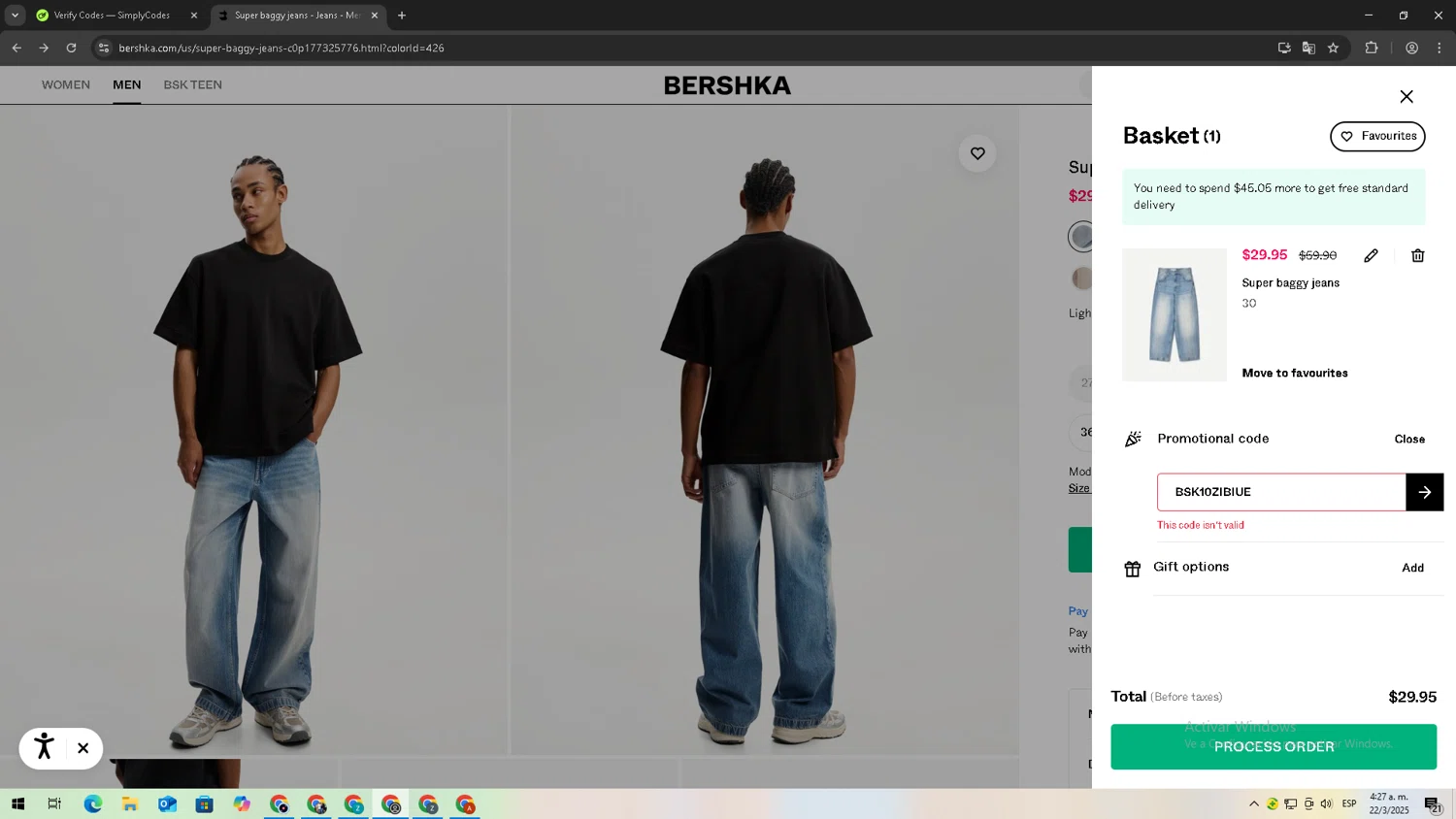Close the Promotional code section

tap(1409, 440)
